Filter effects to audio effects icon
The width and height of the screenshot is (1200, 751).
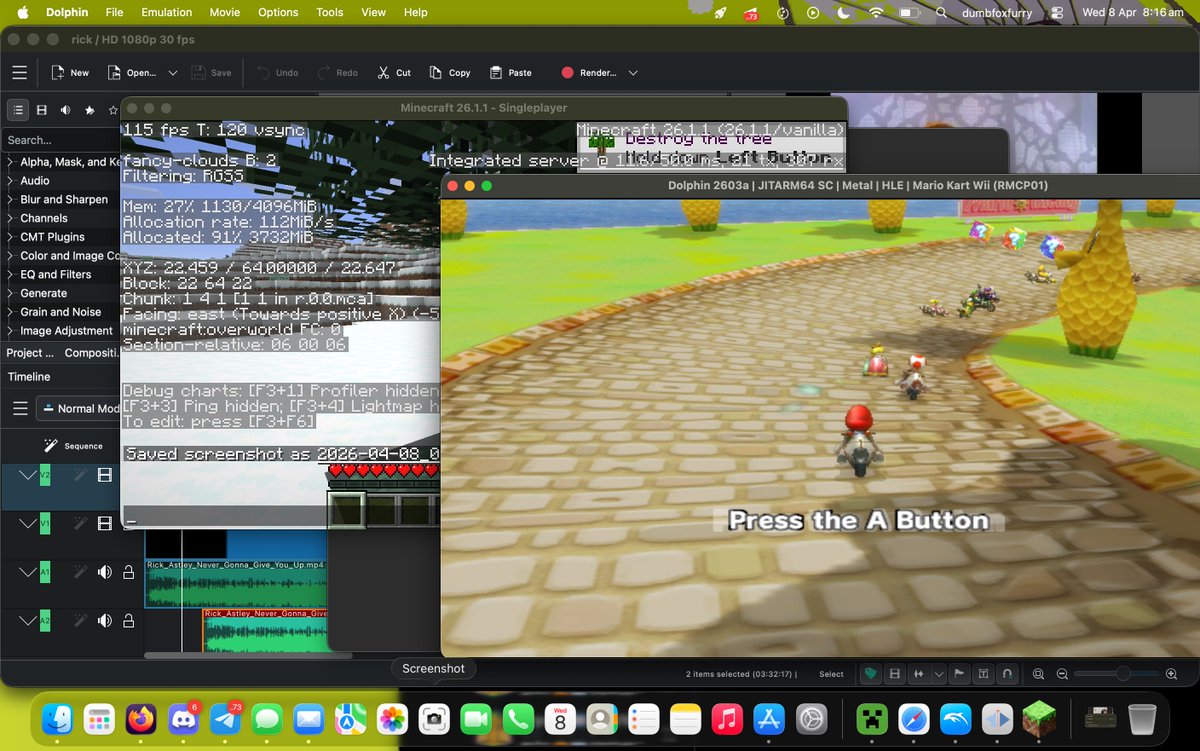pyautogui.click(x=66, y=110)
